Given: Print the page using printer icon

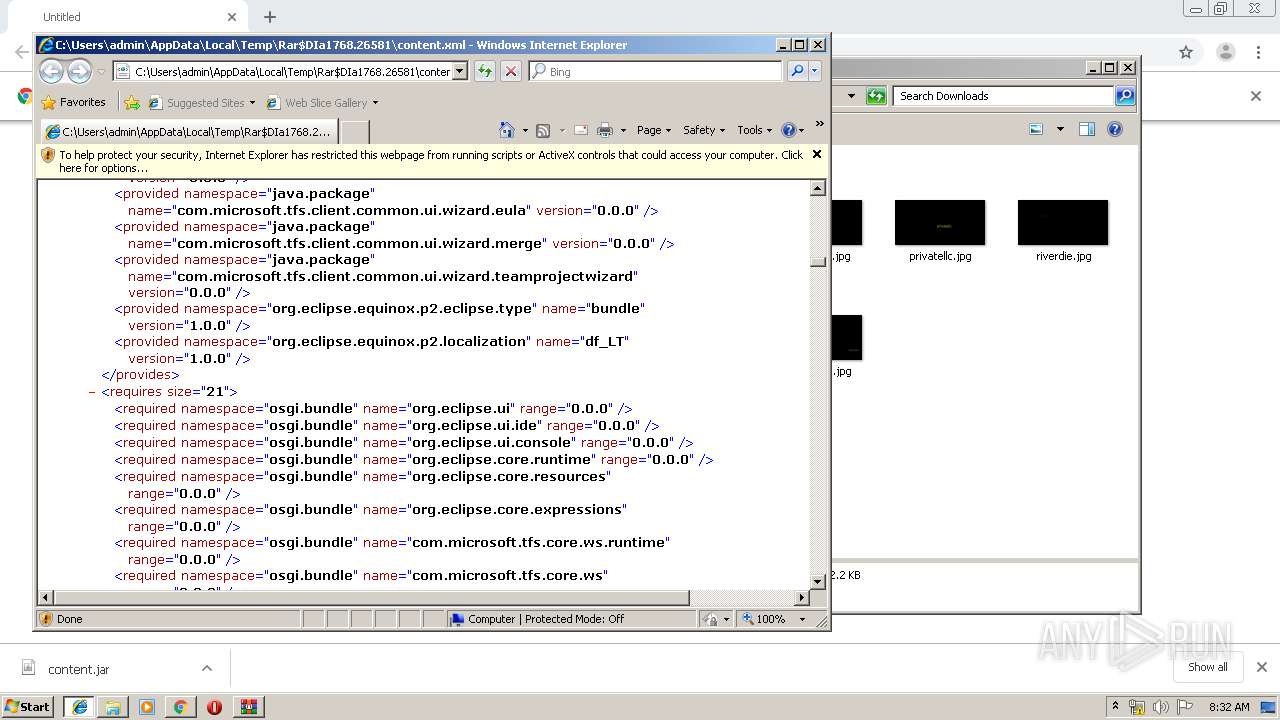Looking at the screenshot, I should pyautogui.click(x=604, y=130).
